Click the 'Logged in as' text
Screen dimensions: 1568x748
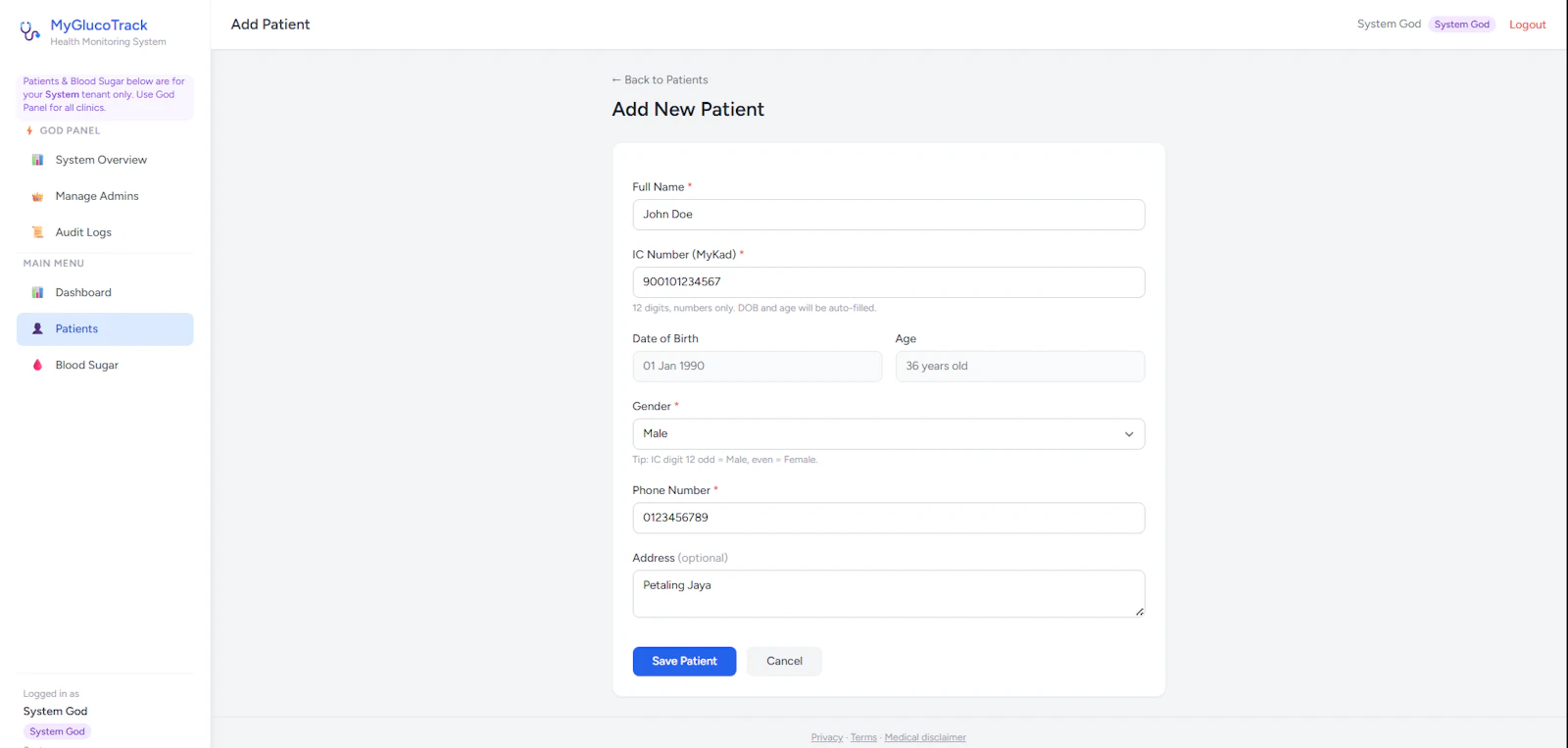(51, 694)
